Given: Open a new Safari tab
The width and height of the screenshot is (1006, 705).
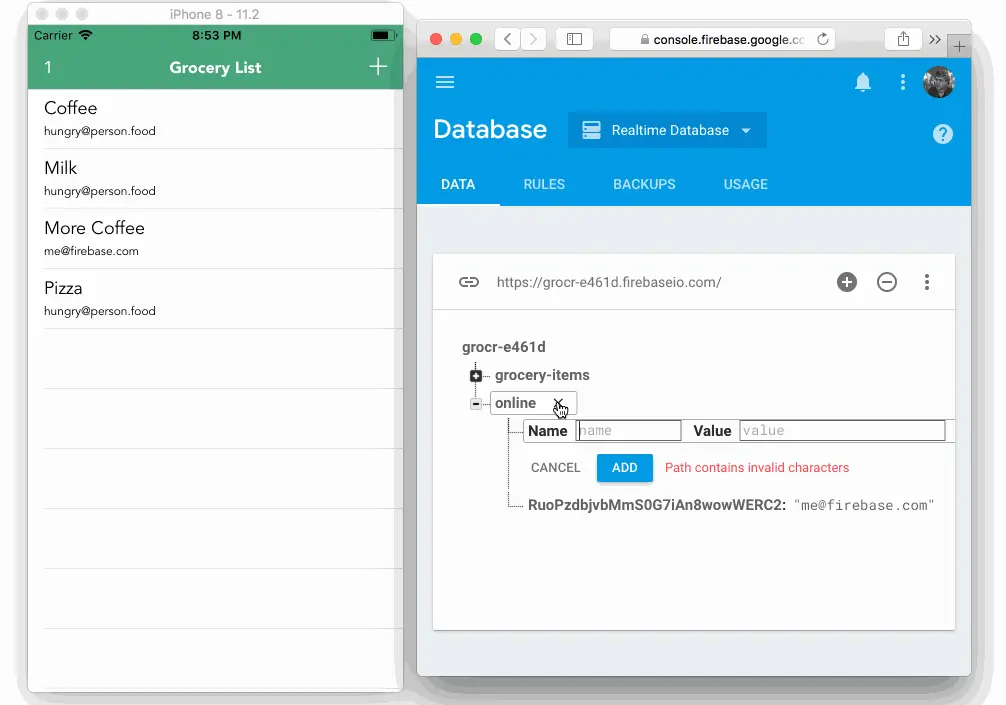Looking at the screenshot, I should click(x=959, y=46).
